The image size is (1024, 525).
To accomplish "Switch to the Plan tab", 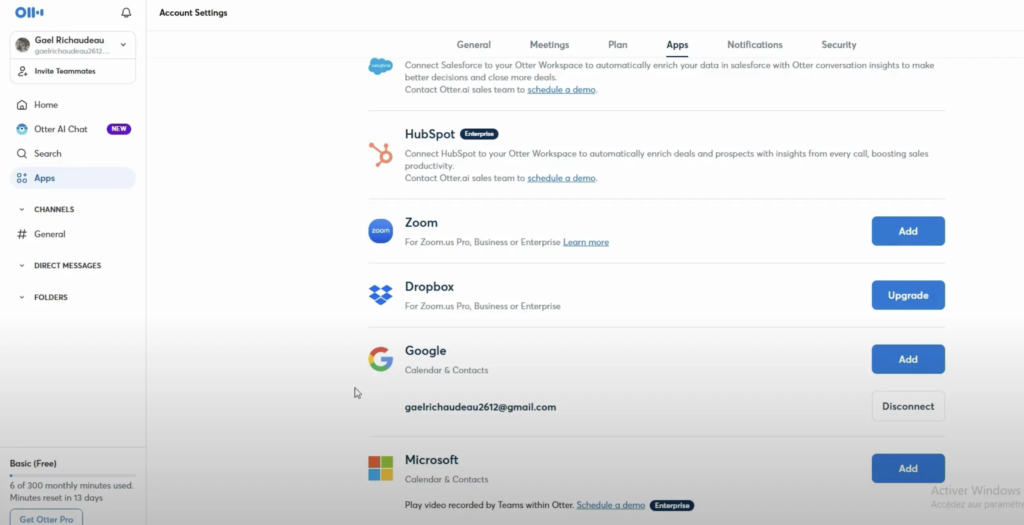I will pos(617,44).
